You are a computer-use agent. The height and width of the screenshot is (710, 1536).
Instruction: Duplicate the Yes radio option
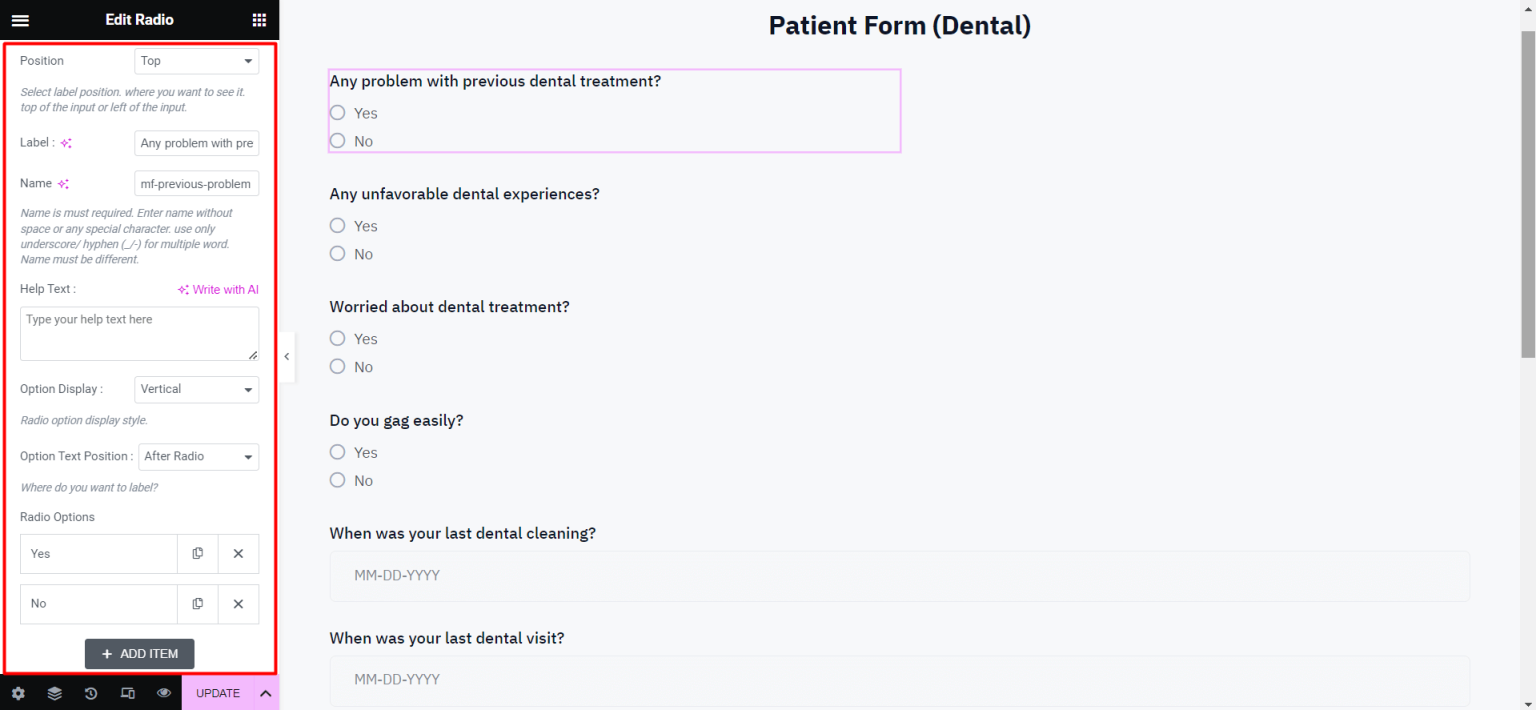(198, 553)
